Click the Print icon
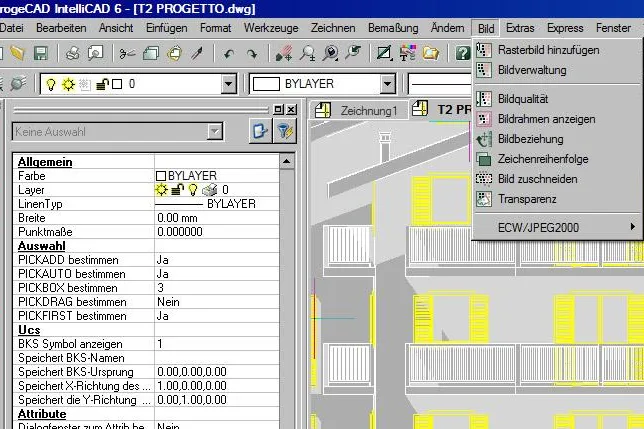 click(73, 53)
